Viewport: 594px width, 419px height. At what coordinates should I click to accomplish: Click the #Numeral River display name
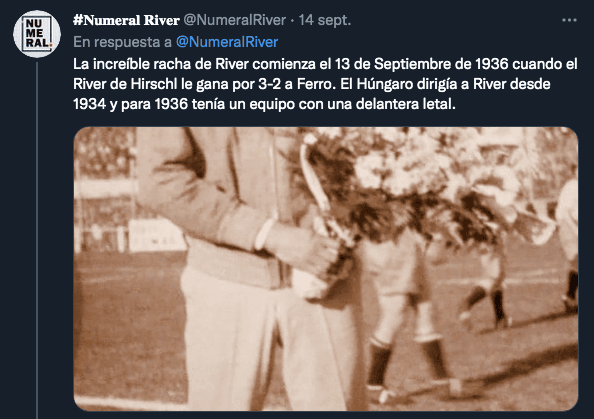click(126, 20)
